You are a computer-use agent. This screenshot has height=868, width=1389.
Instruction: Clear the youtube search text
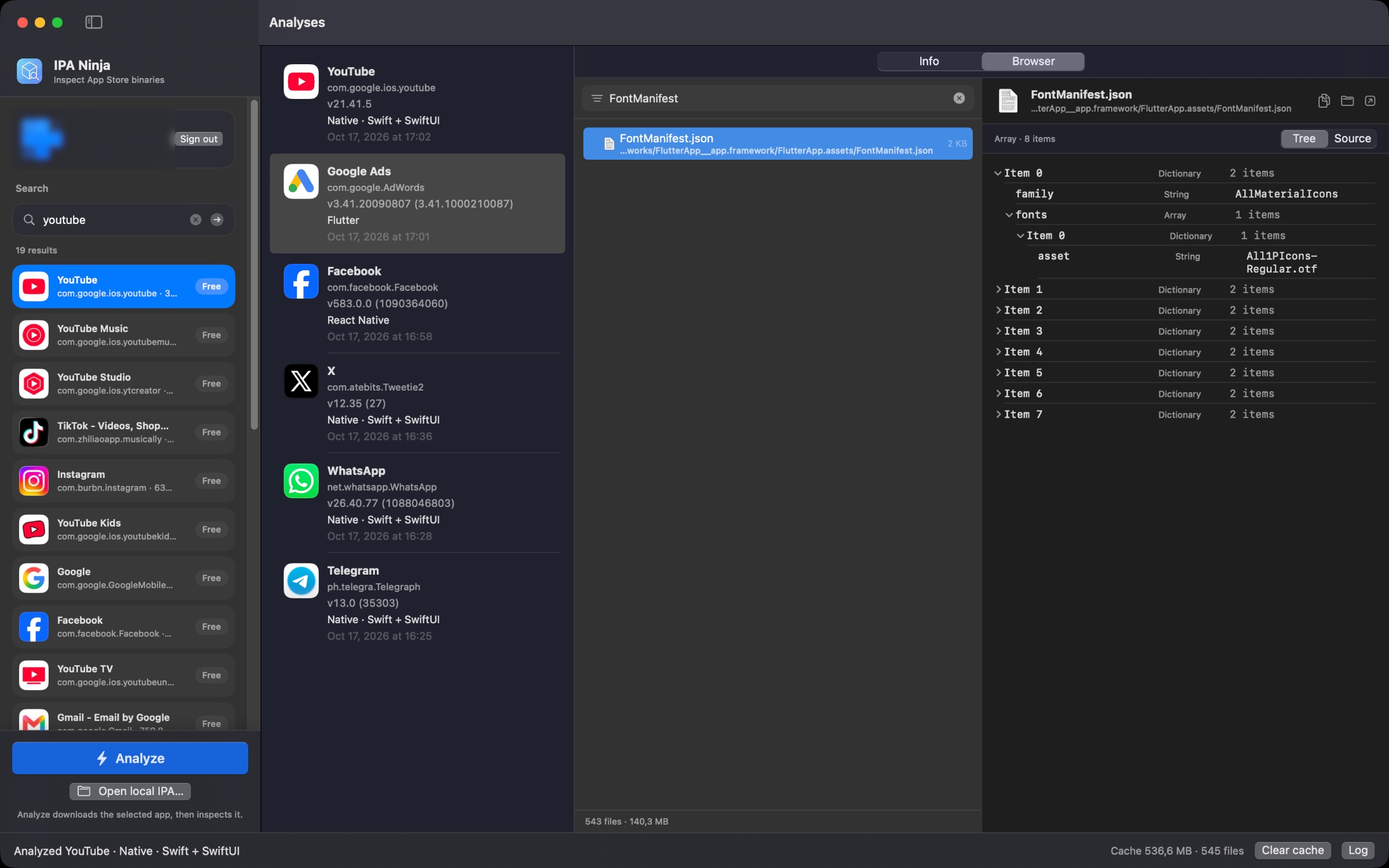click(196, 219)
